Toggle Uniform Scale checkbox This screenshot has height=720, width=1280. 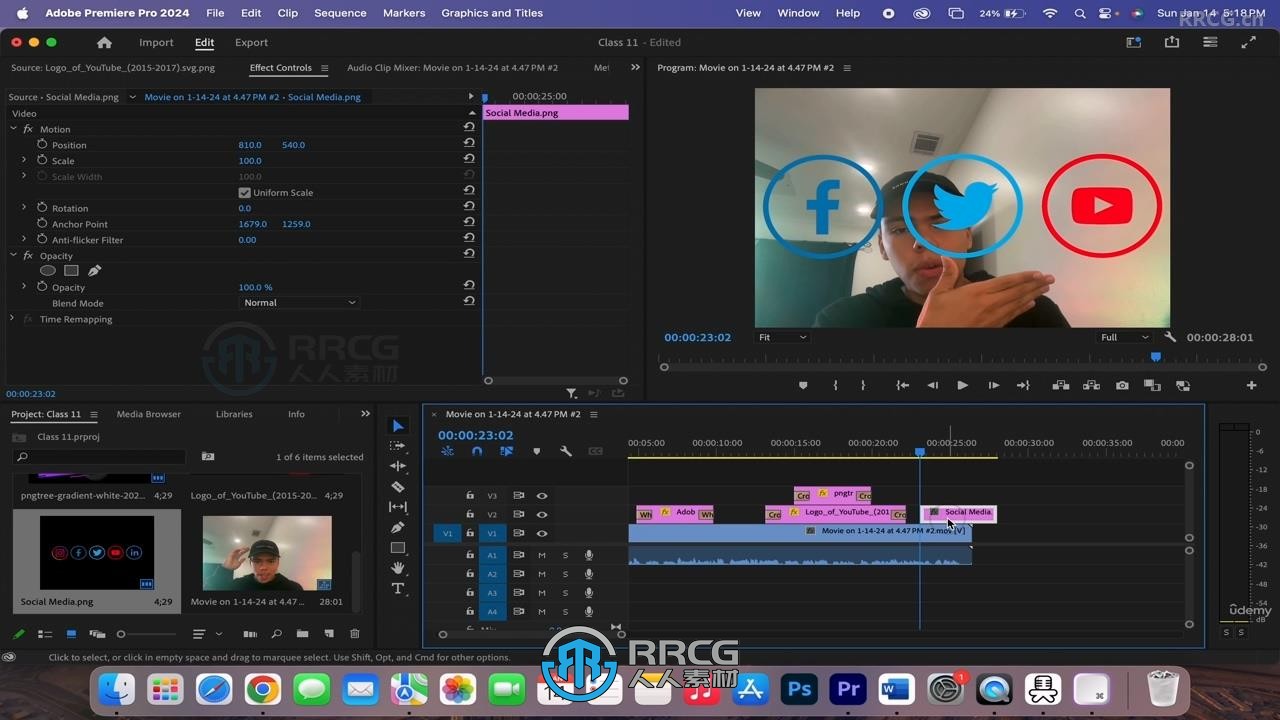point(244,193)
